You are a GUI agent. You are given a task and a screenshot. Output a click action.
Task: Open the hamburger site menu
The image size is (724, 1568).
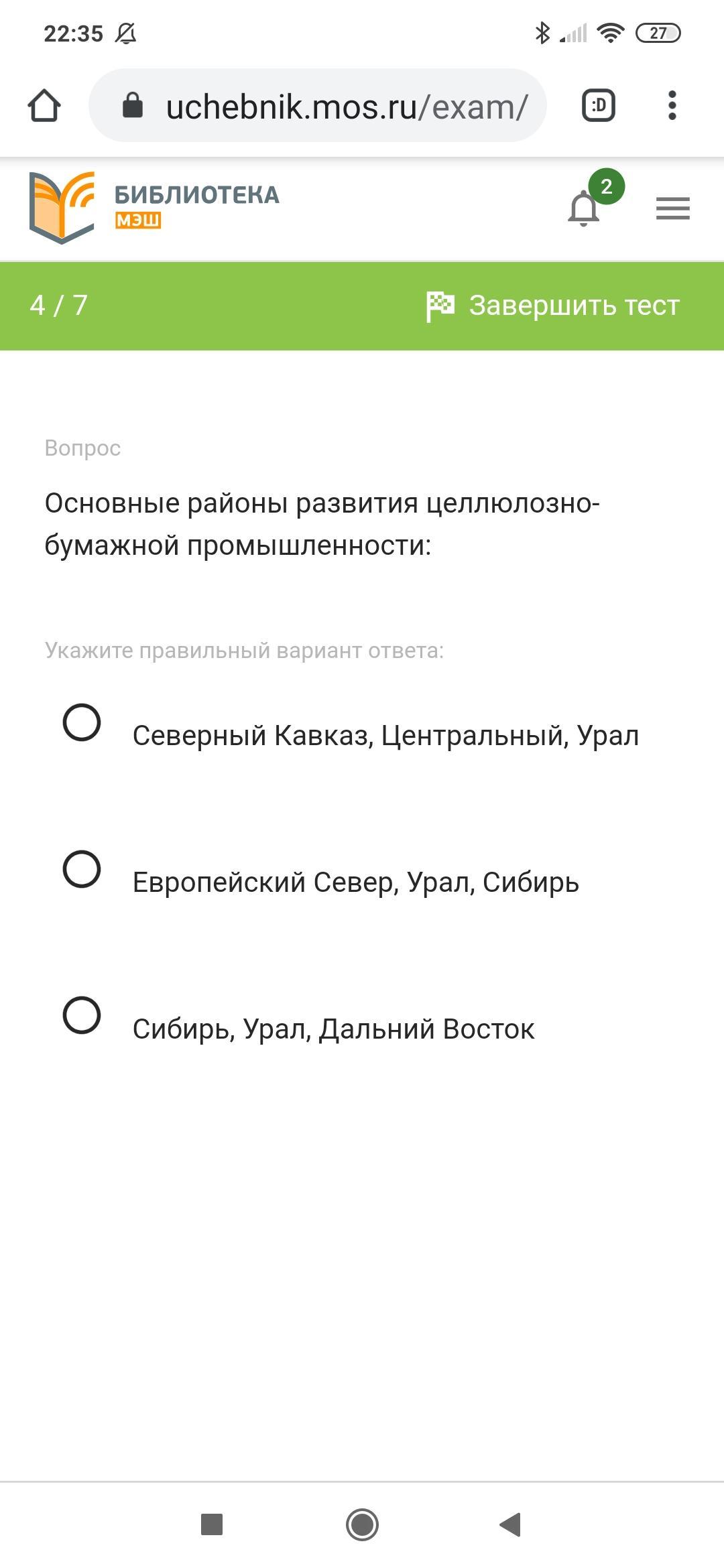click(x=673, y=208)
